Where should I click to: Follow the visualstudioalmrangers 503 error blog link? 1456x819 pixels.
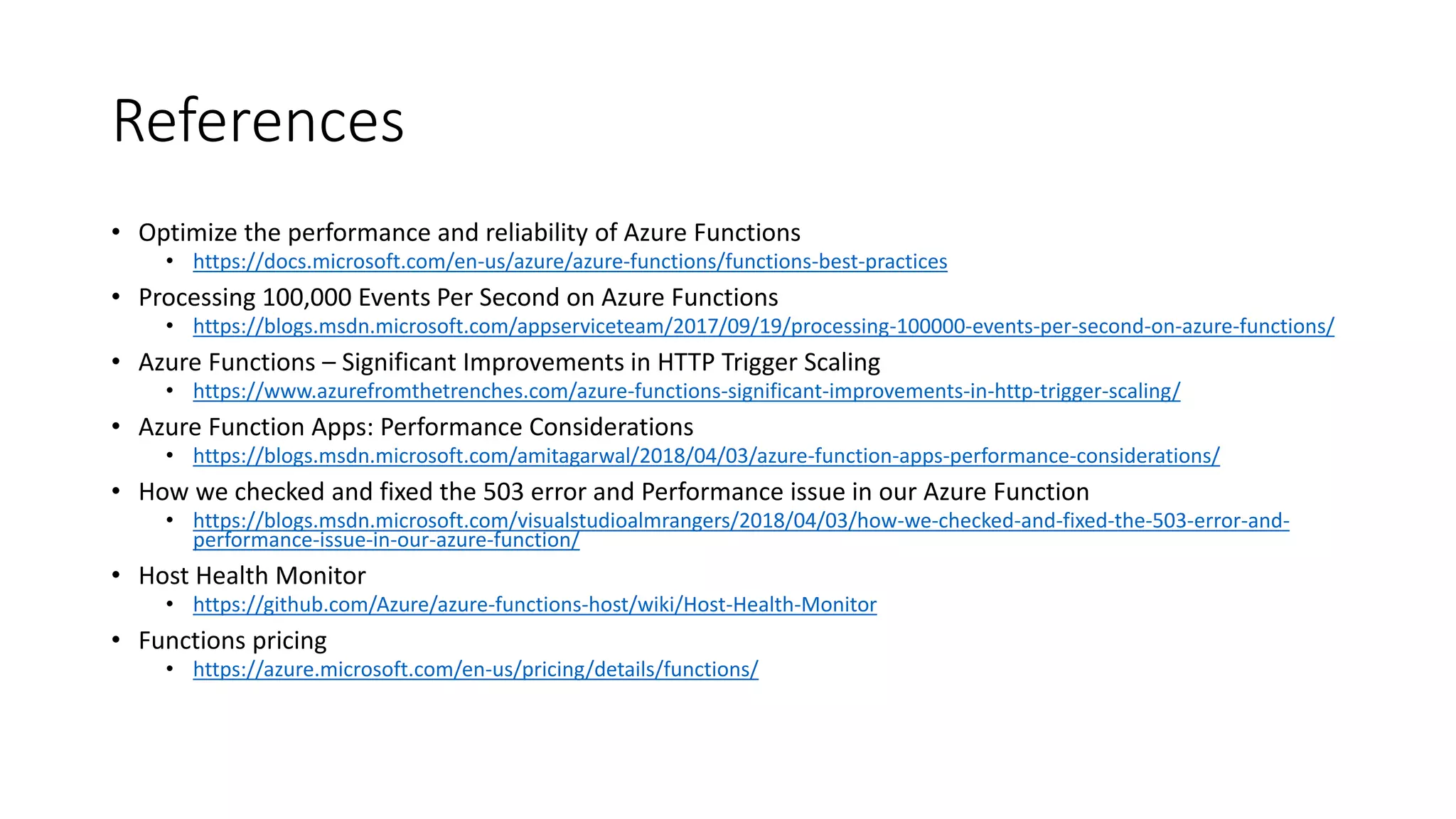tap(740, 521)
